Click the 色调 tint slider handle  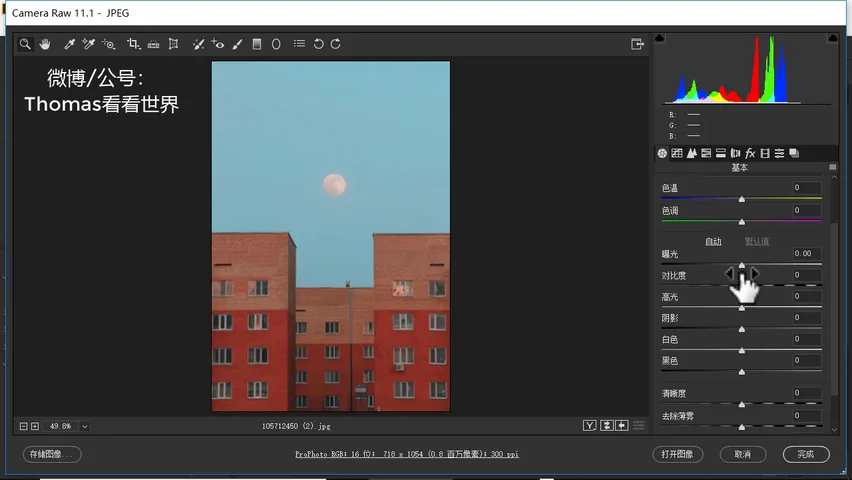click(742, 222)
